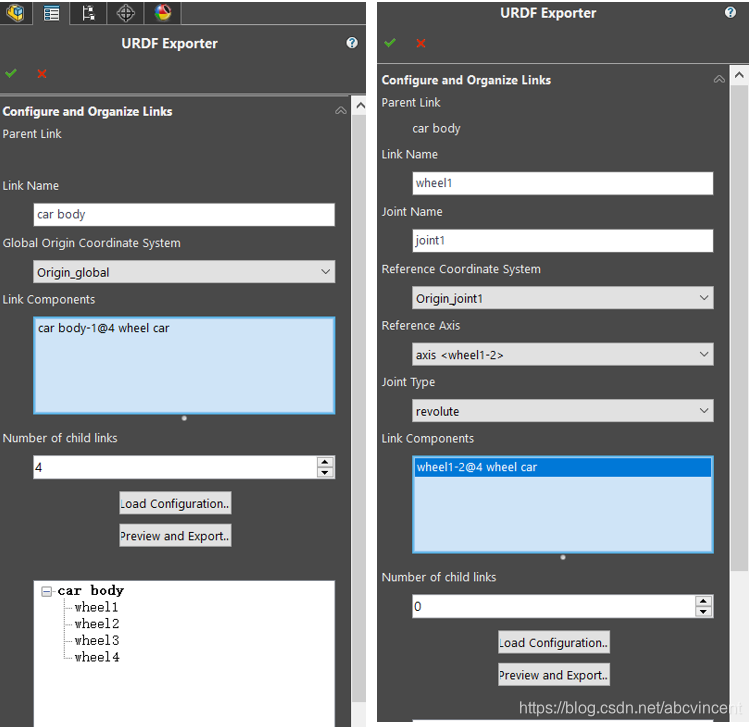
Task: Open the DimXpertManager crosshair tab
Action: click(125, 13)
